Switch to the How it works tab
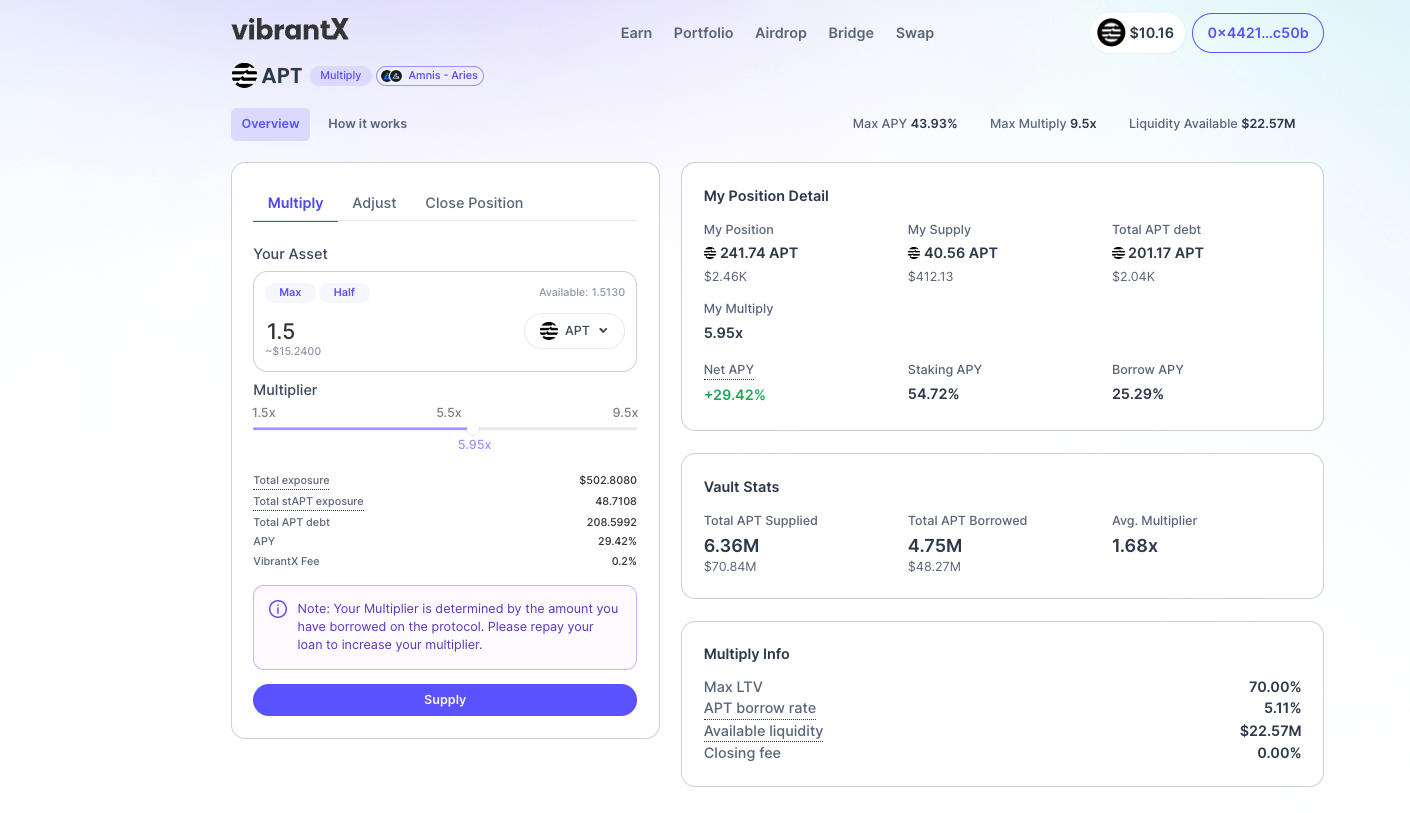This screenshot has width=1410, height=813. click(367, 124)
